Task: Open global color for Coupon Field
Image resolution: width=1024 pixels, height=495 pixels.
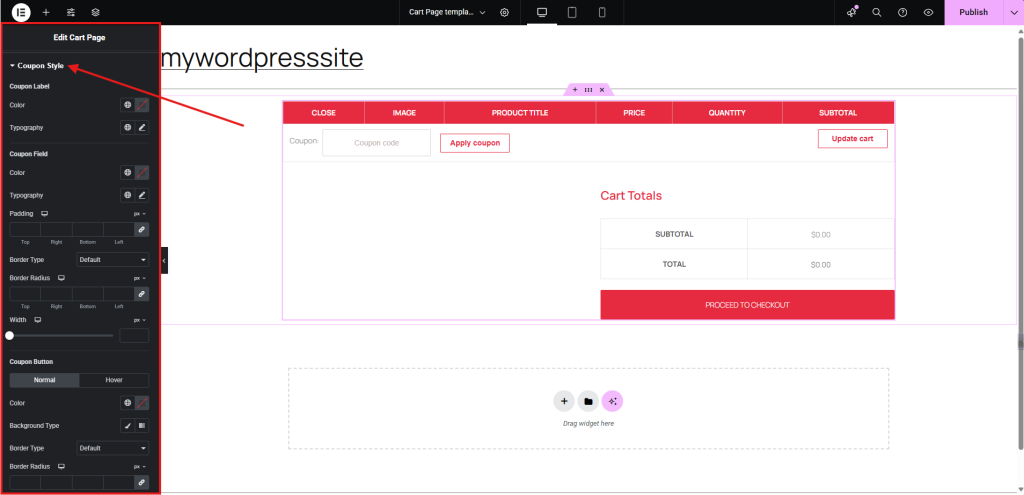Action: pos(127,172)
